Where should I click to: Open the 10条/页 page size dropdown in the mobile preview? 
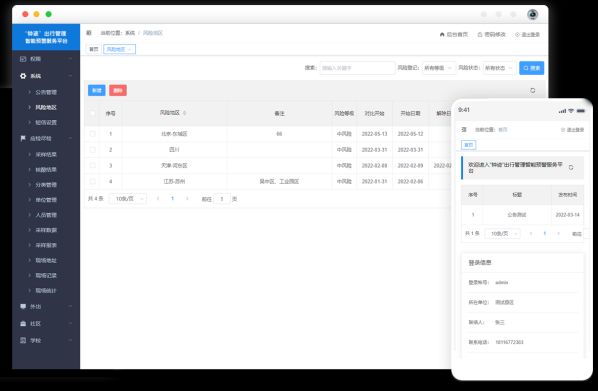503,233
